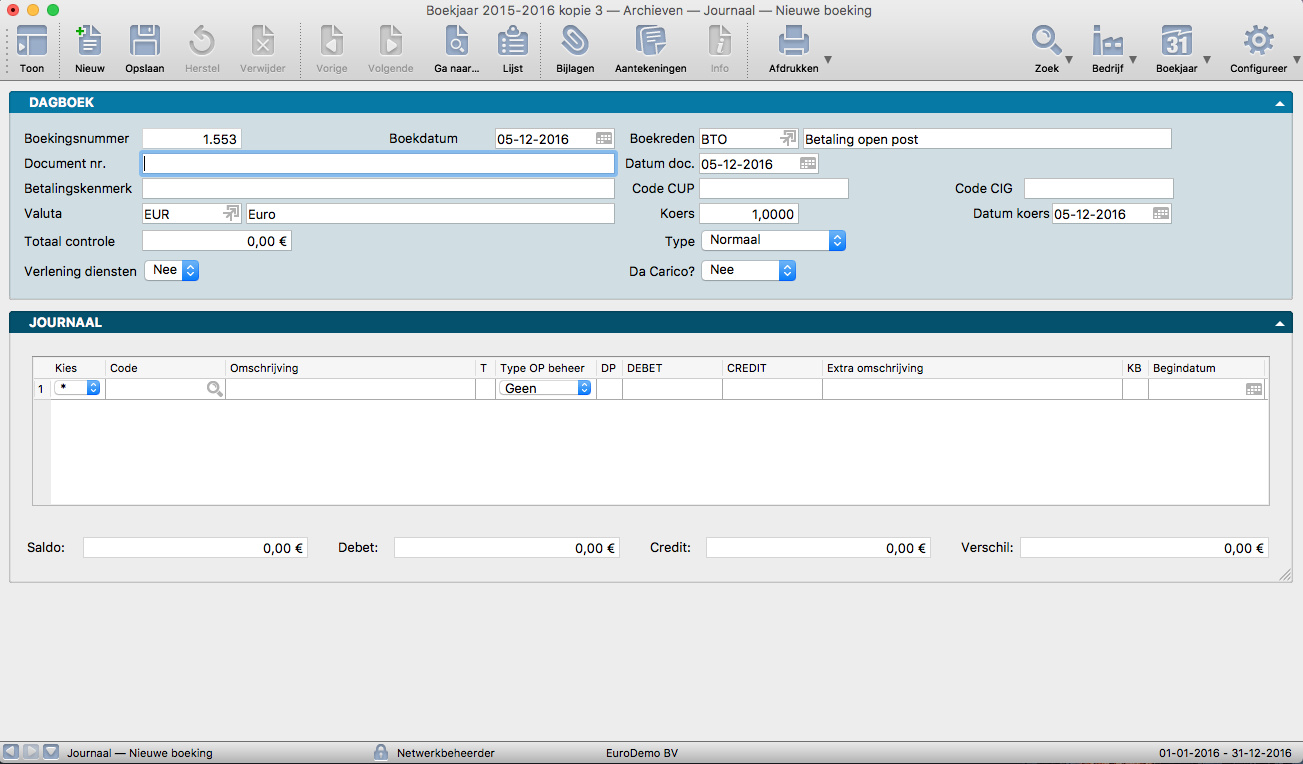
Task: Click the Afdrukken printer icon
Action: coord(793,42)
